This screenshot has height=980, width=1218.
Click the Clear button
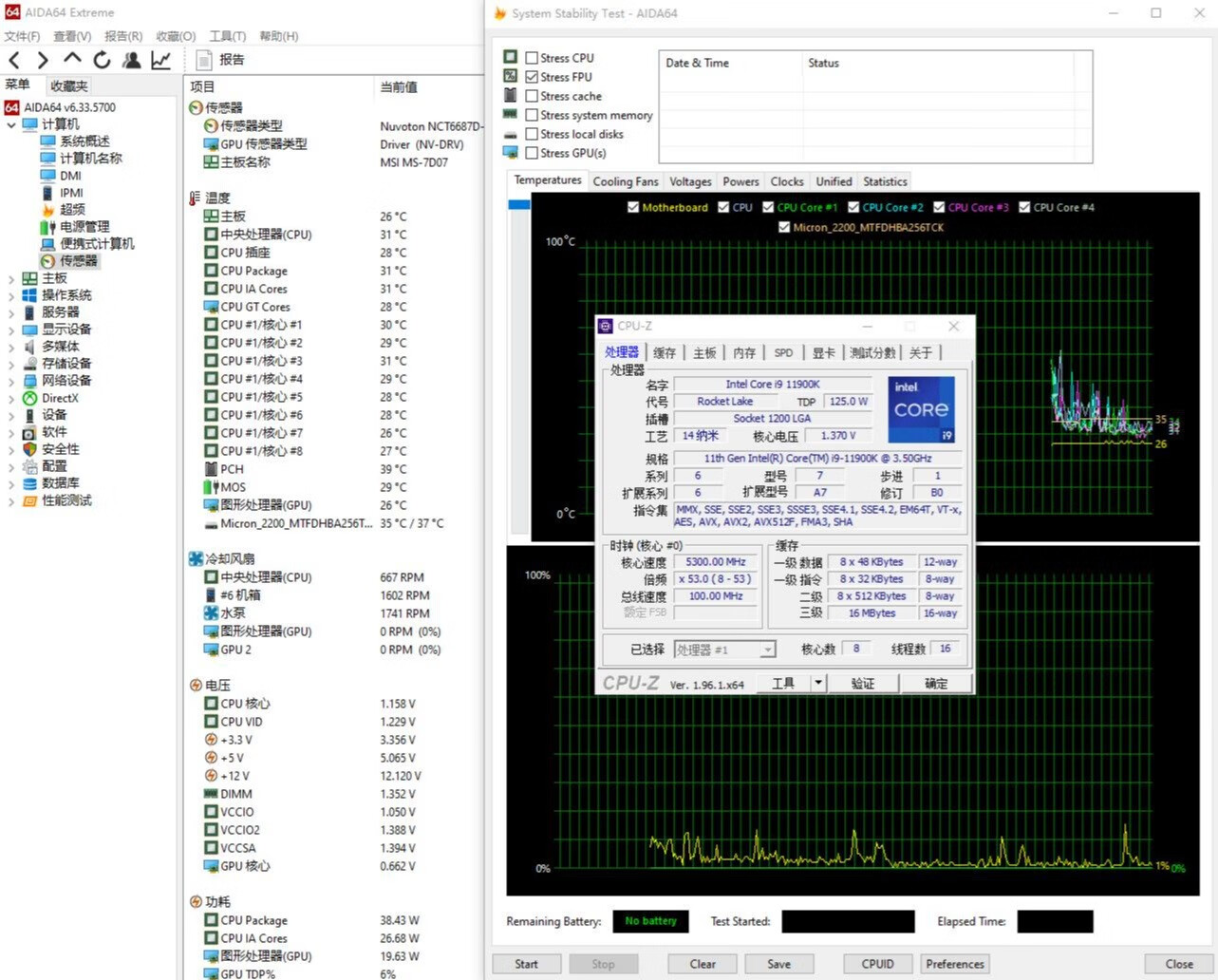tap(703, 964)
